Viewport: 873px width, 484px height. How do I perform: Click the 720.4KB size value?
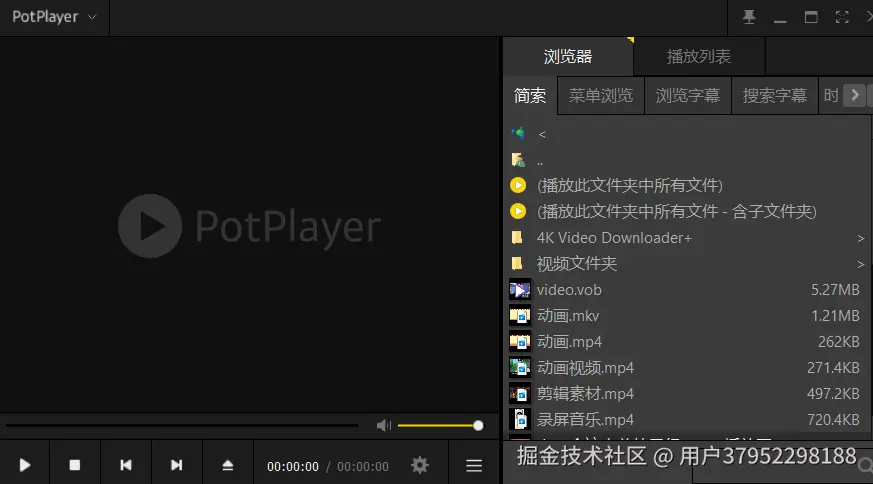833,419
